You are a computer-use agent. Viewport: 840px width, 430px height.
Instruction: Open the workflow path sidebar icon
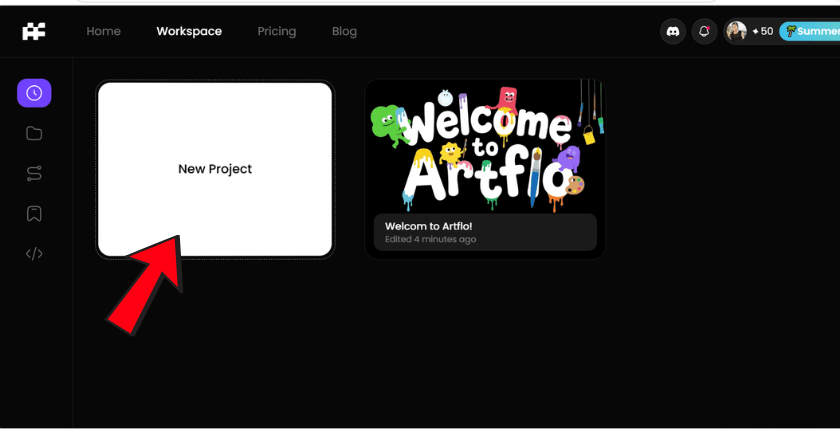34,173
